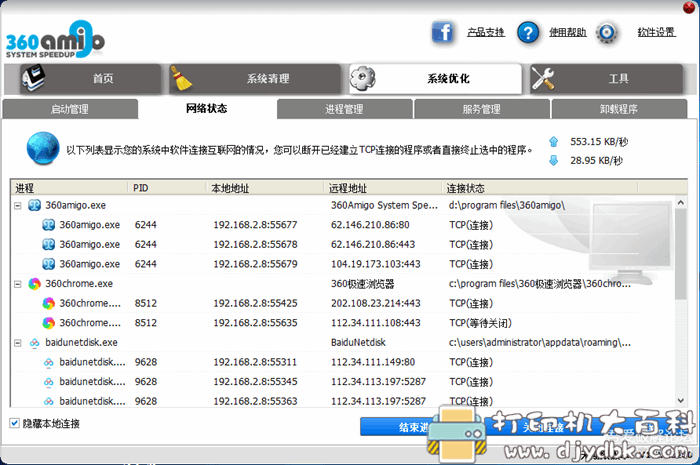Click the download speed arrow icon
Viewport: 700px width, 465px height.
(554, 160)
